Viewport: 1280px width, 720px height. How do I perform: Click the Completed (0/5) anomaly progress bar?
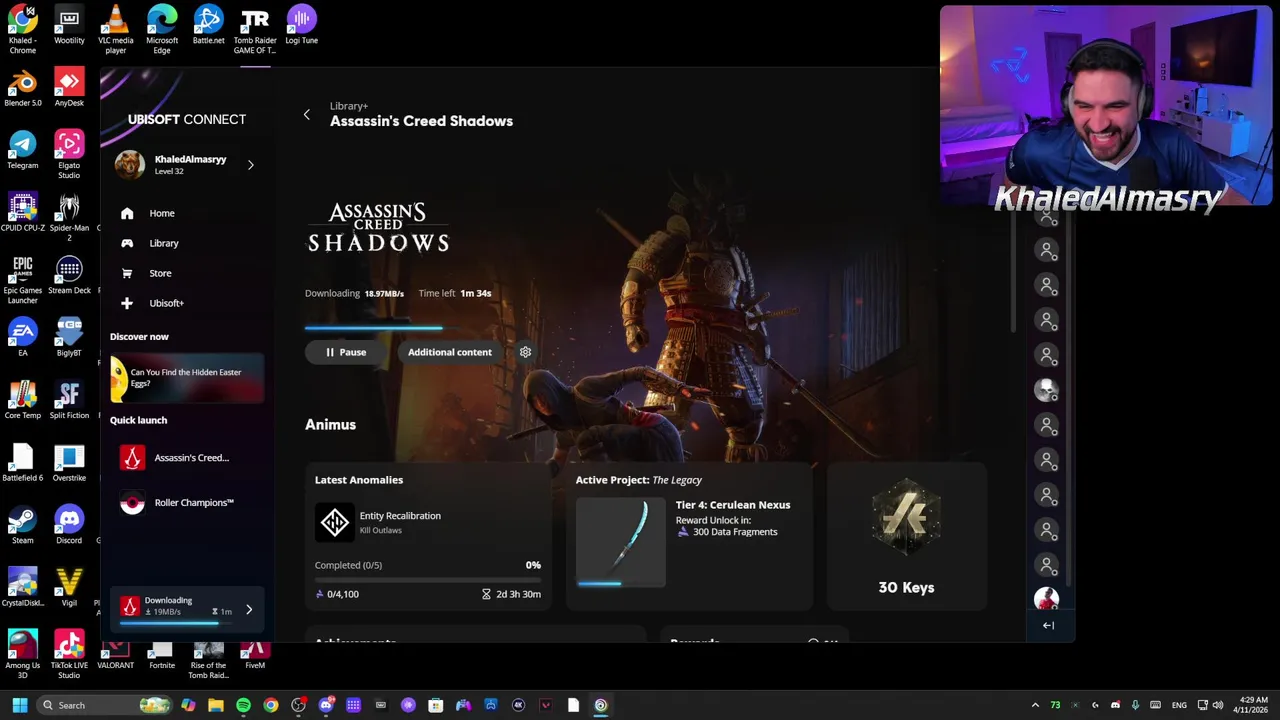[428, 578]
